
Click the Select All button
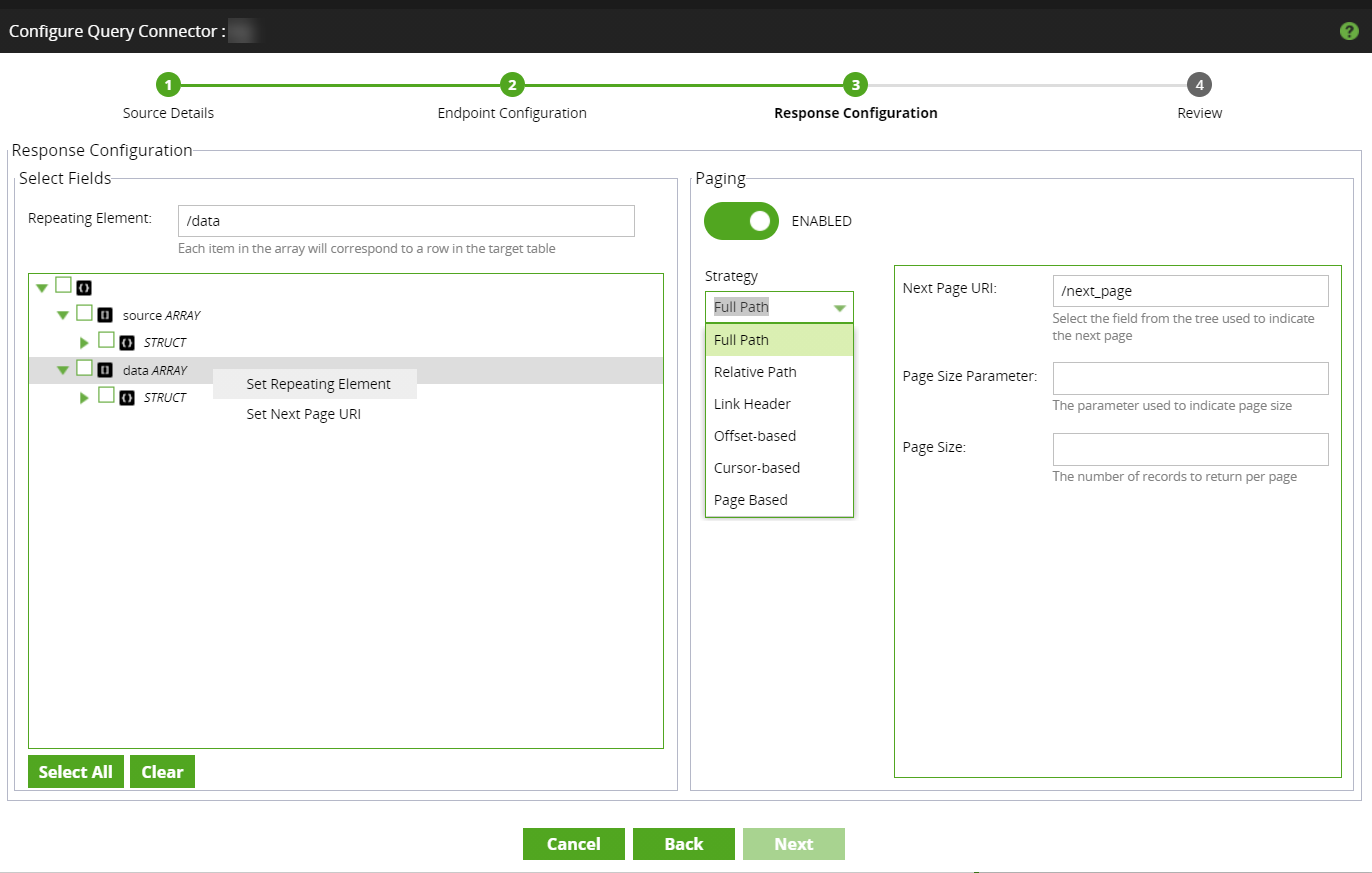pos(76,772)
